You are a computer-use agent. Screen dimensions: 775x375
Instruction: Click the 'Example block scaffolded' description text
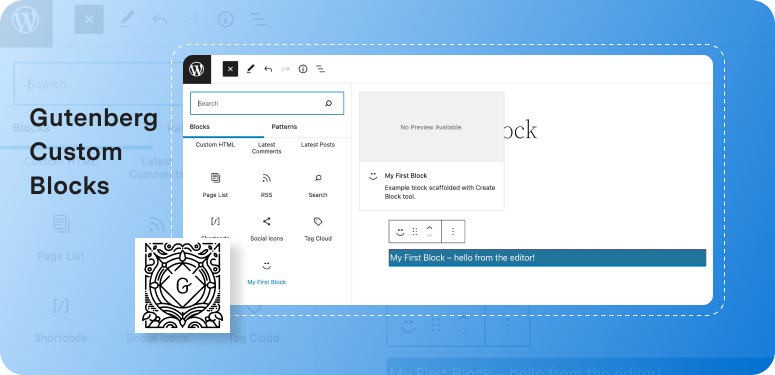pyautogui.click(x=440, y=192)
